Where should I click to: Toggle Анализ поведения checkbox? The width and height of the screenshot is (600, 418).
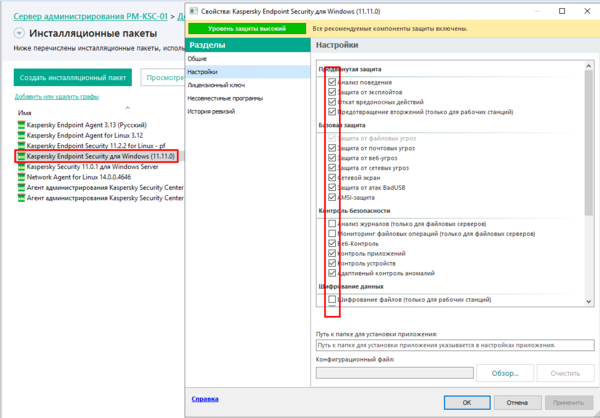click(x=332, y=82)
